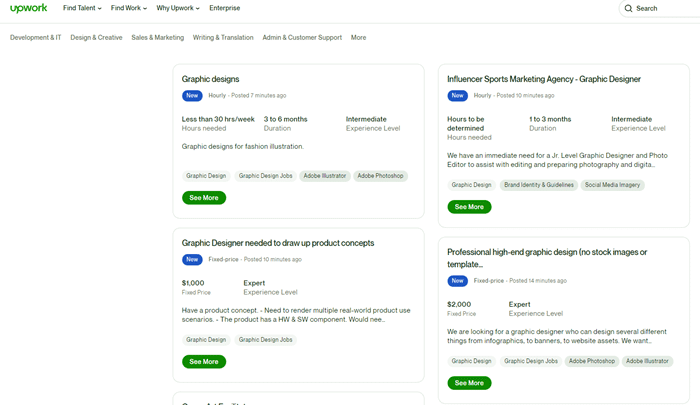Open the Find Talent dropdown
Viewport: 700px width, 405px height.
tap(82, 8)
